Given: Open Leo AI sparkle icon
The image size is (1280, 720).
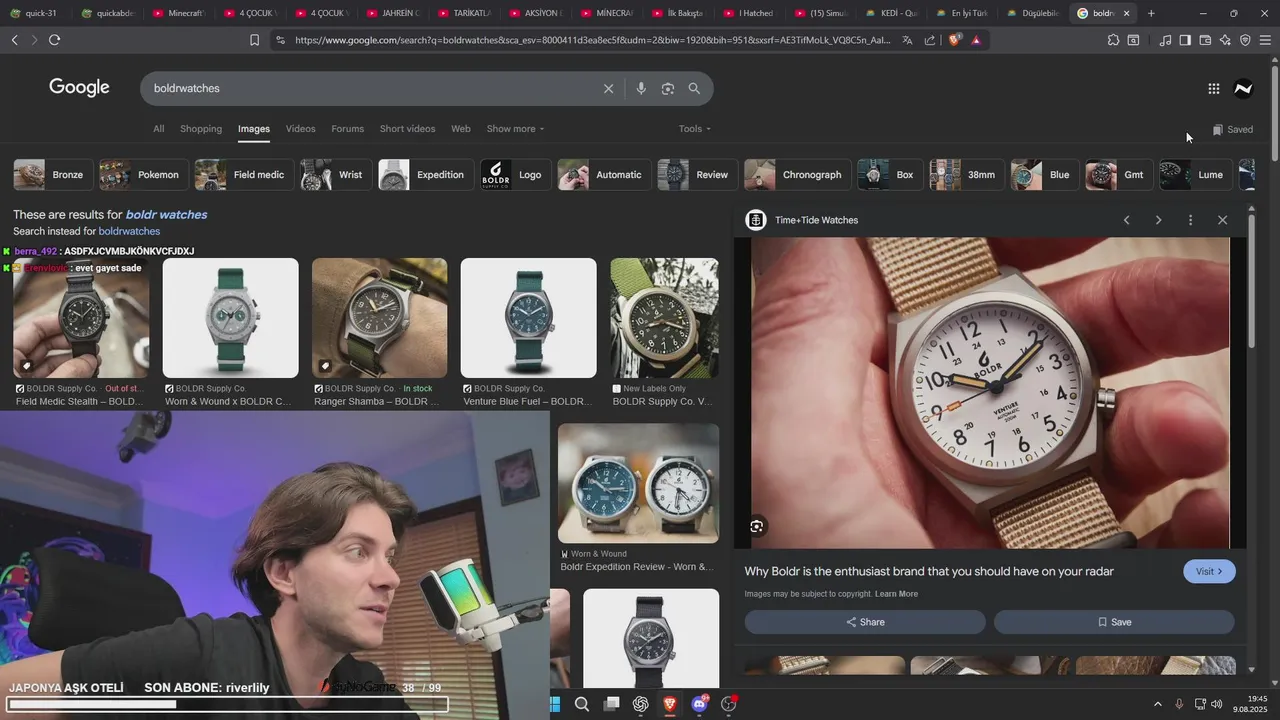Looking at the screenshot, I should tap(1225, 40).
